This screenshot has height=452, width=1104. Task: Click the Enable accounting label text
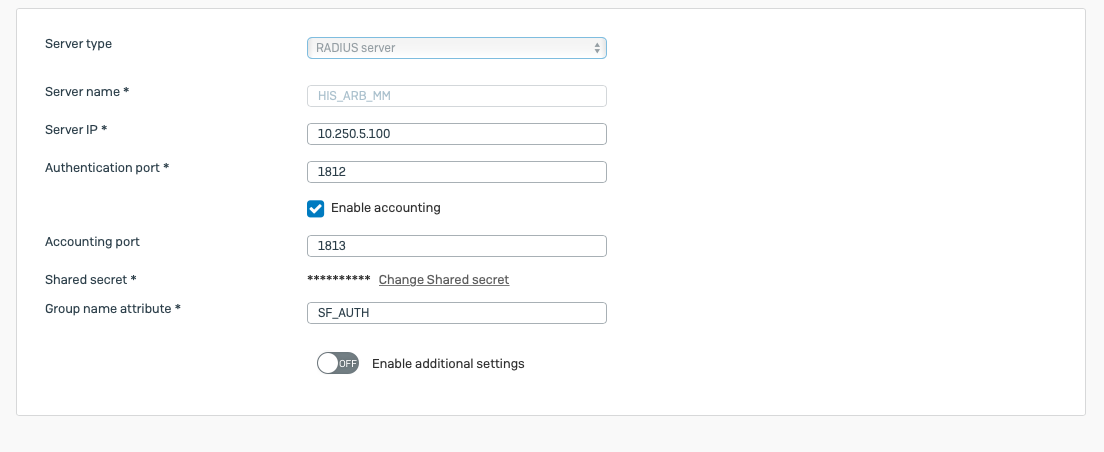pos(385,208)
